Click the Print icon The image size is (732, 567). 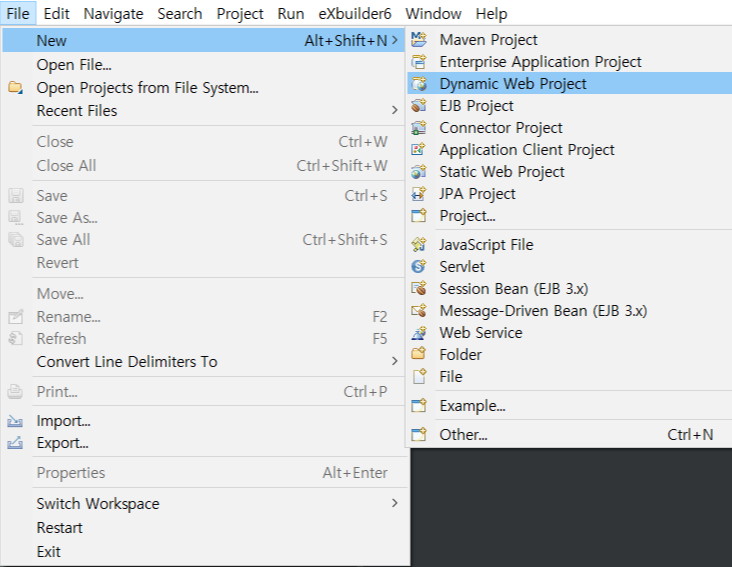coord(15,392)
